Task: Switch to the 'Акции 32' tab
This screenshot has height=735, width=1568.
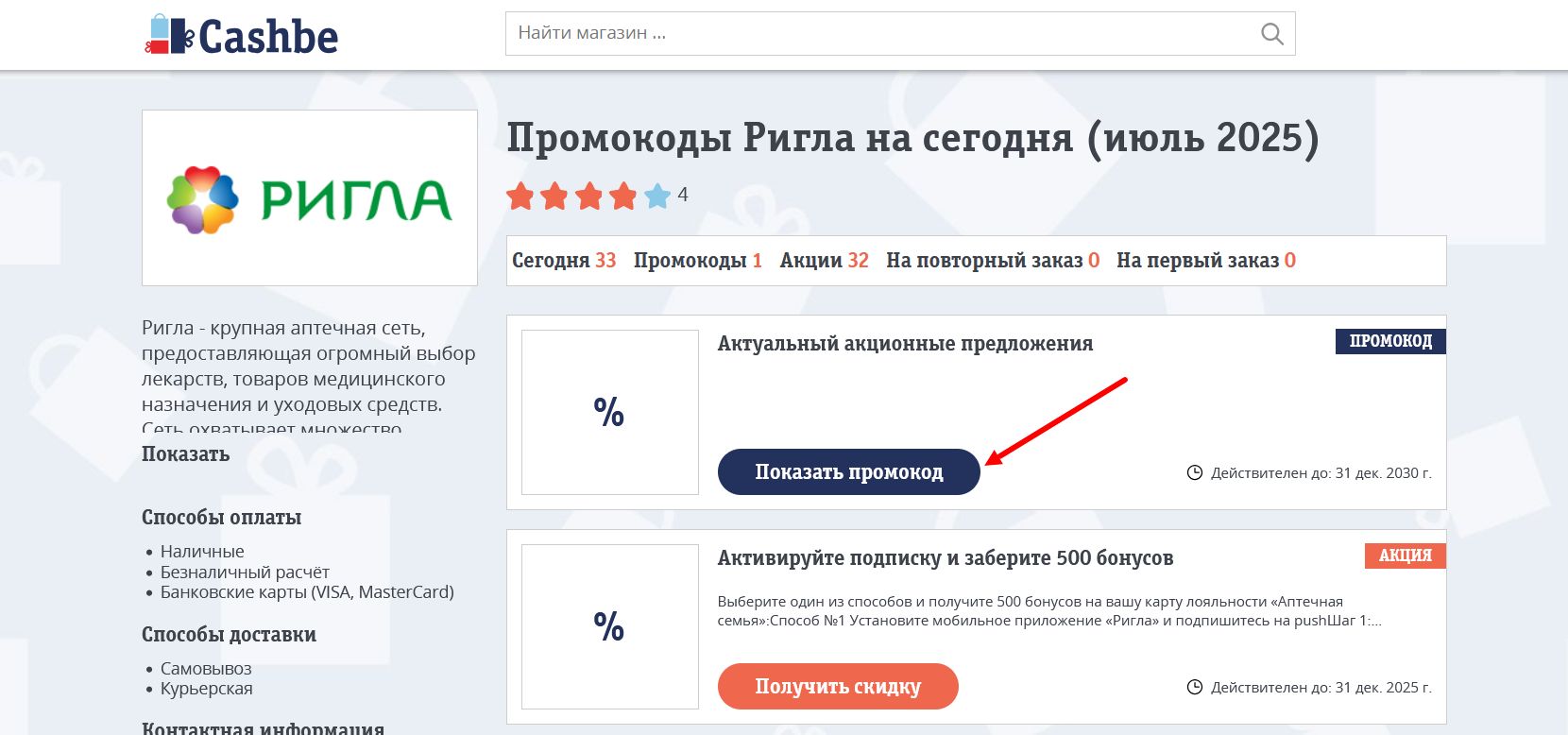Action: [825, 261]
